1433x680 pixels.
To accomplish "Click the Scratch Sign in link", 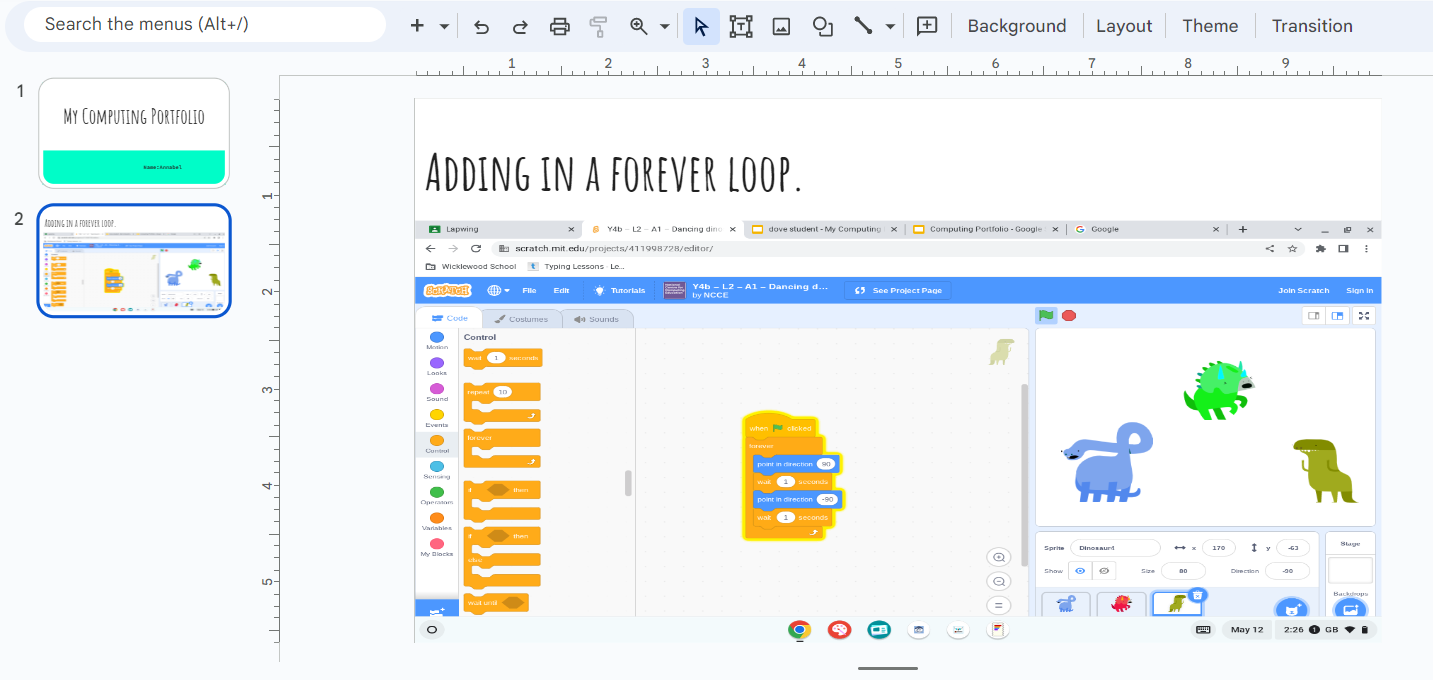I will click(1359, 291).
